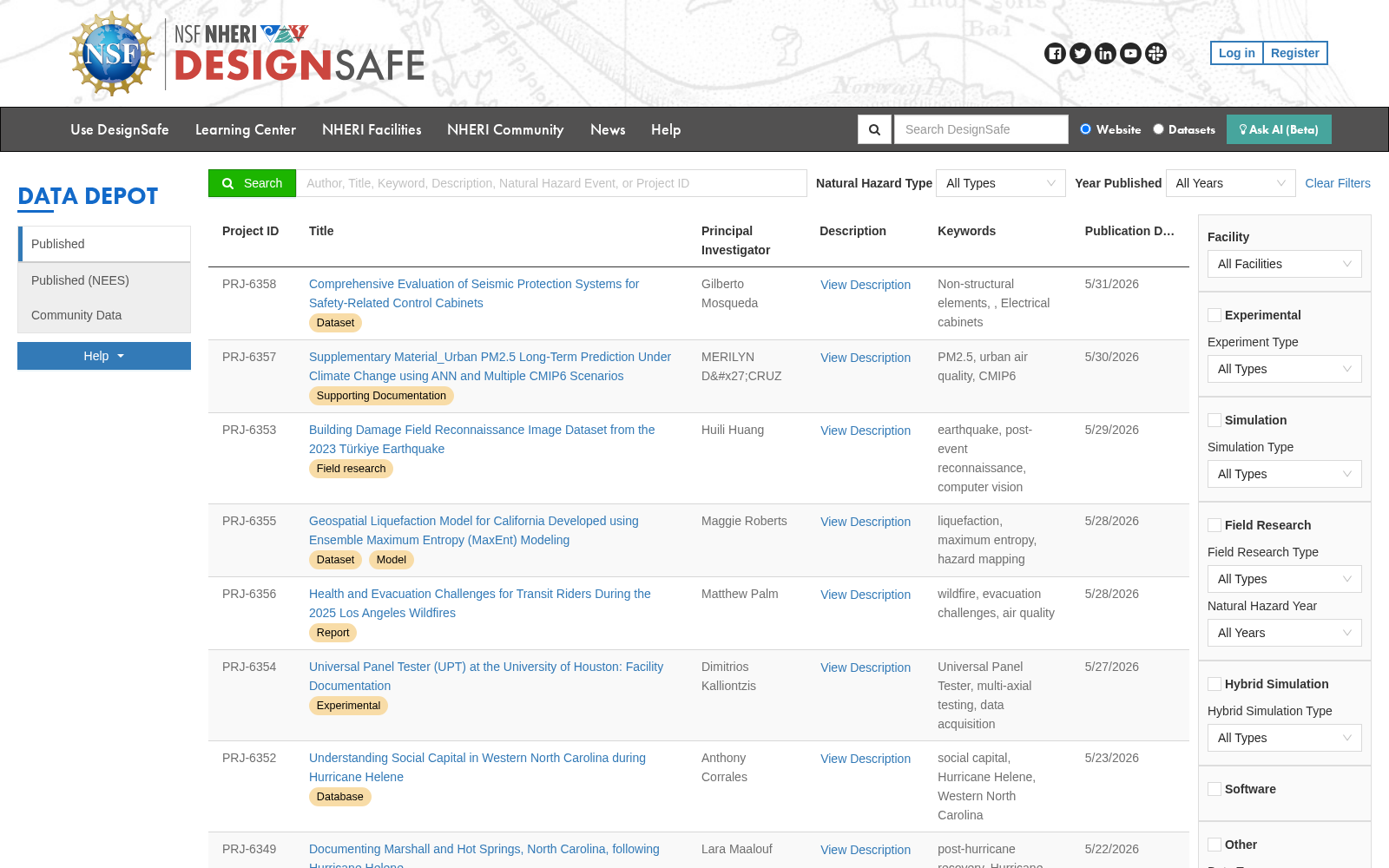
Task: Open DesignSafe YouTube channel icon
Action: 1130,54
